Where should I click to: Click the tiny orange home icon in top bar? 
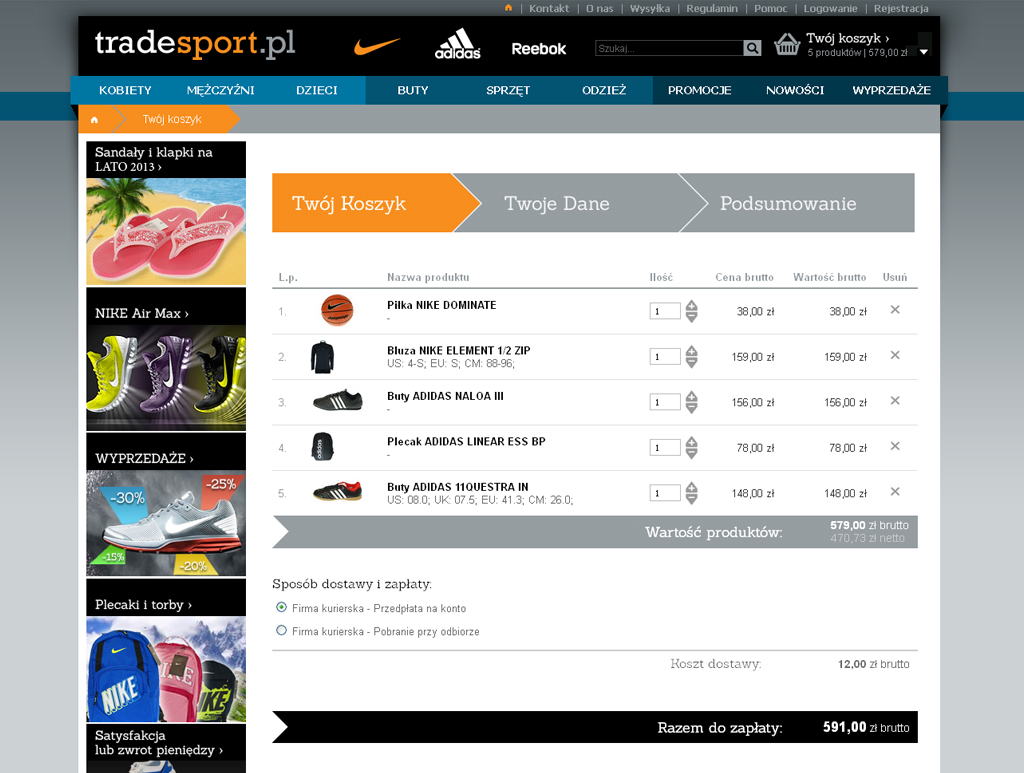[x=509, y=8]
